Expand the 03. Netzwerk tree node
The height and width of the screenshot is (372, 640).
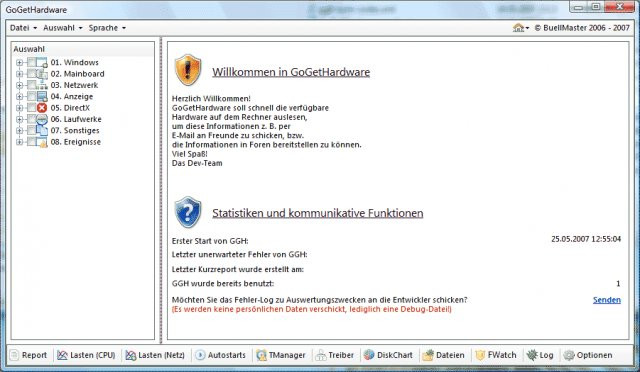[19, 85]
